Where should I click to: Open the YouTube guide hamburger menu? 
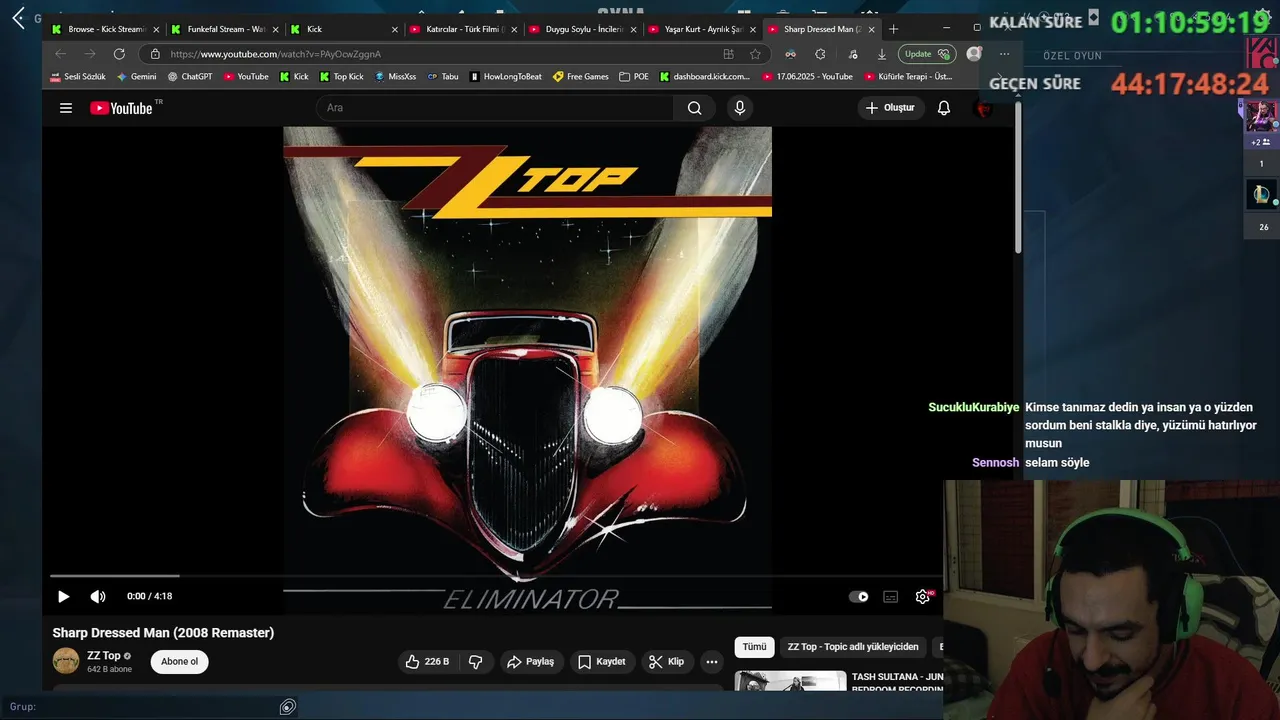click(66, 108)
